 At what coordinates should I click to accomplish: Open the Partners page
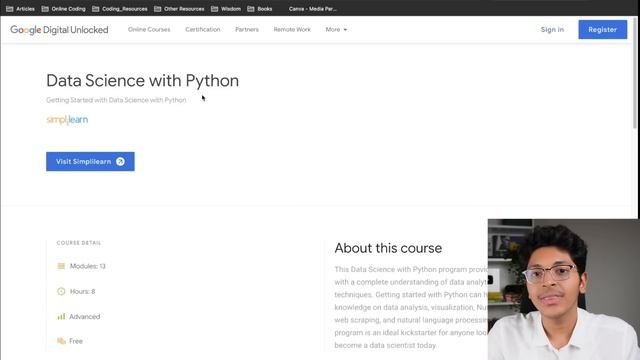pos(247,29)
